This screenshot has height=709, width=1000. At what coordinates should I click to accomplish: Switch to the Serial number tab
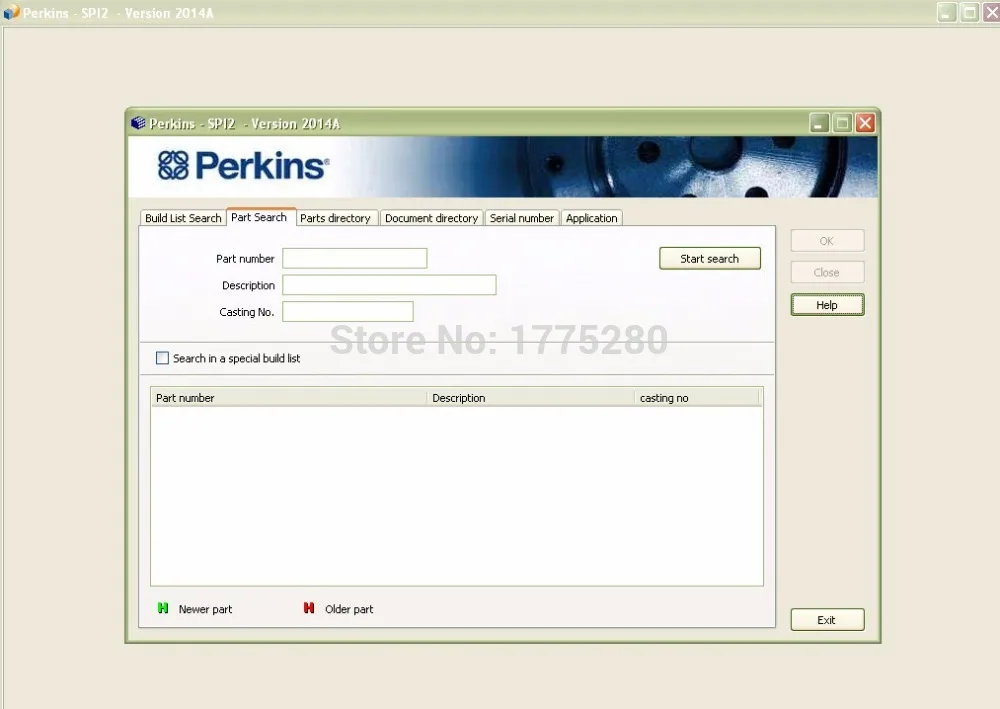[522, 218]
